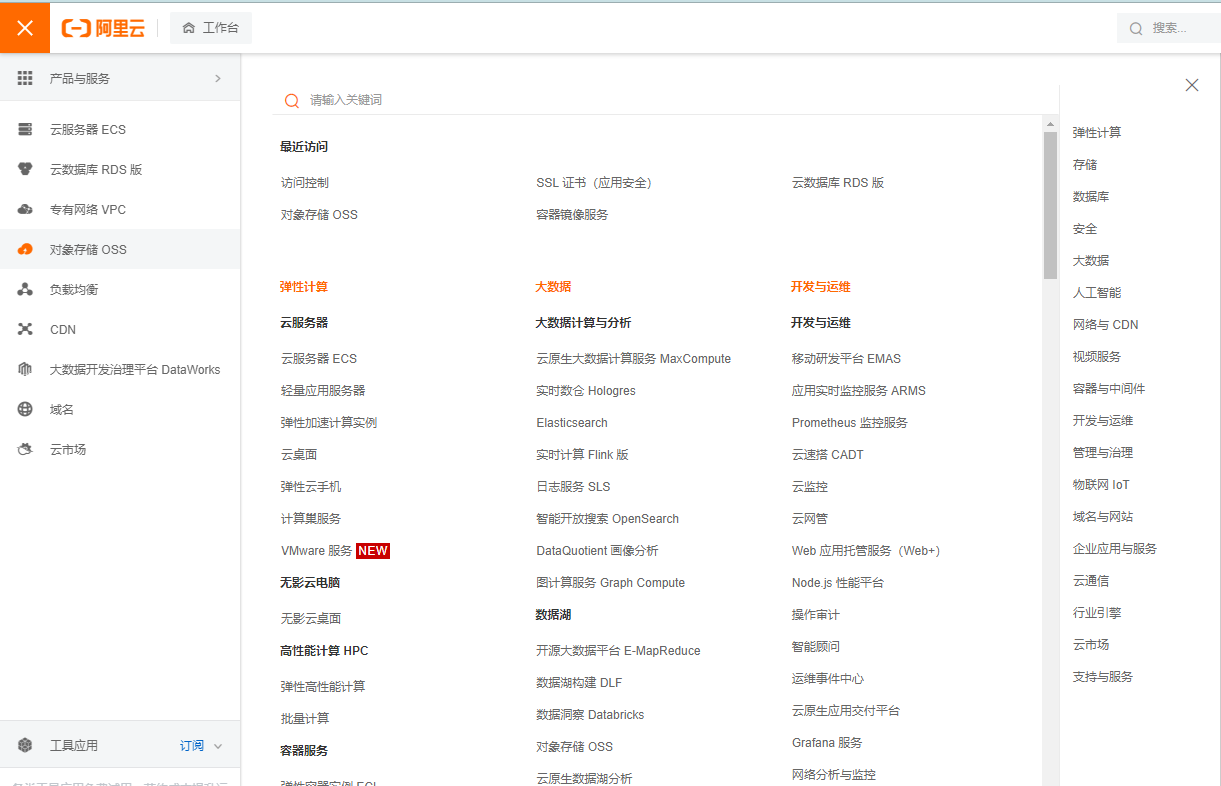This screenshot has width=1221, height=786.
Task: Open 云原生大数据计算服务 MaxCompute link
Action: coord(634,358)
